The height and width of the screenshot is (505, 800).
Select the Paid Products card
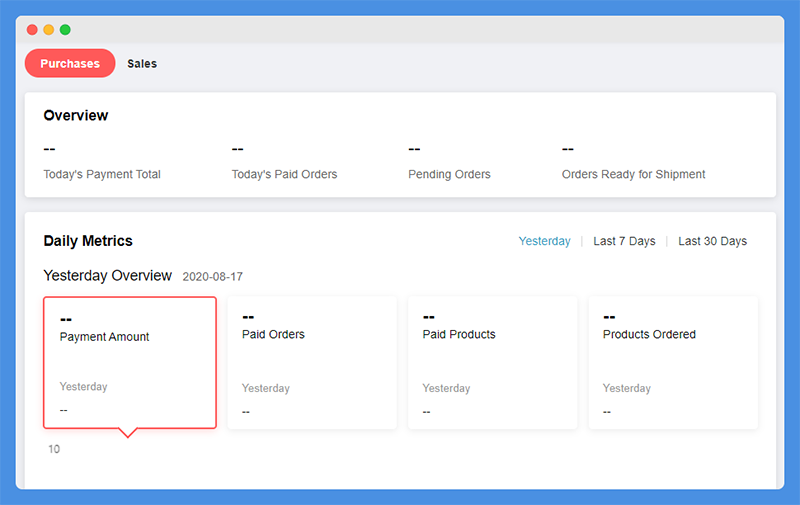[493, 363]
